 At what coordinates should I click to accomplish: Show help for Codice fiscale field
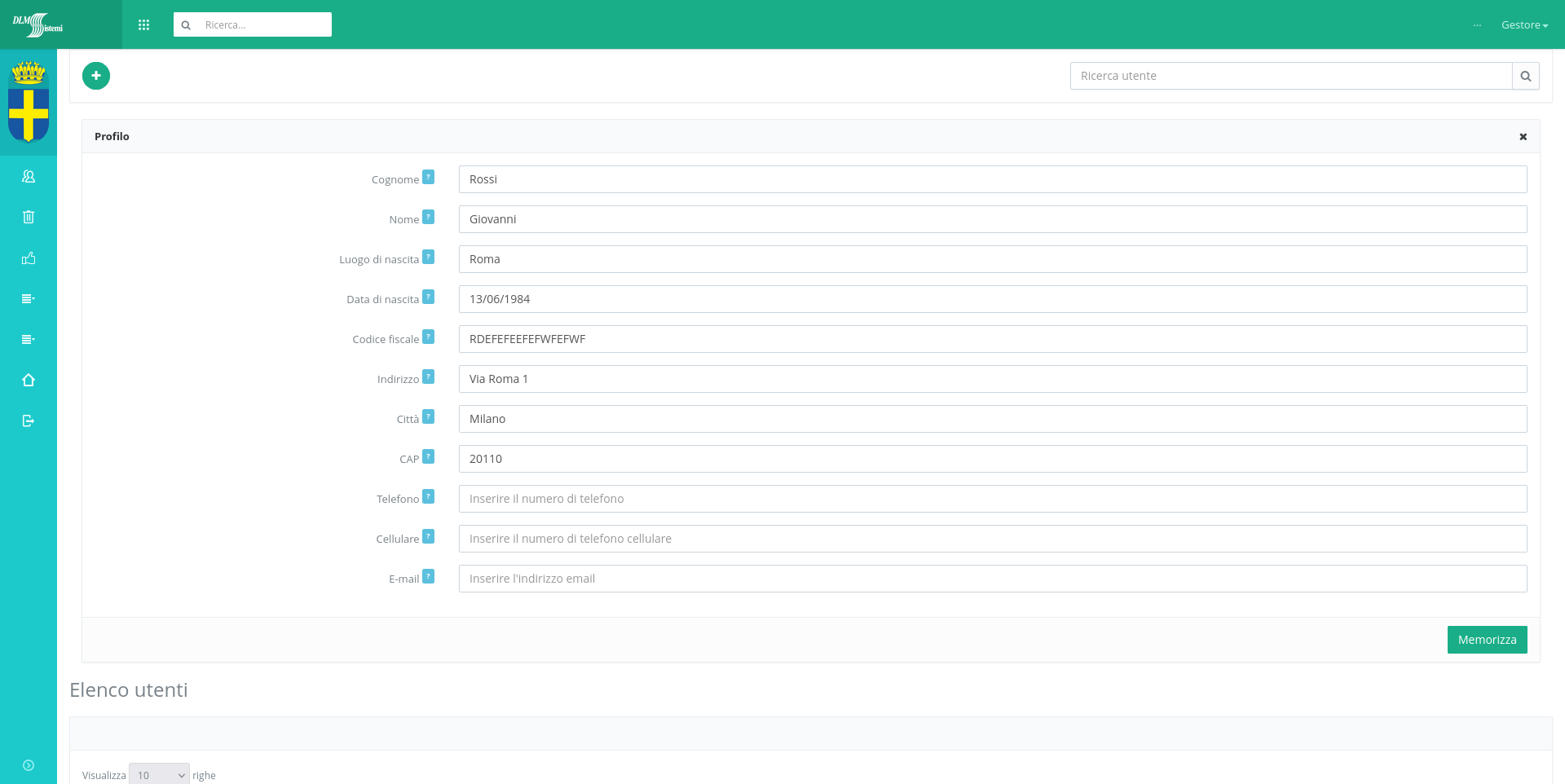click(428, 337)
